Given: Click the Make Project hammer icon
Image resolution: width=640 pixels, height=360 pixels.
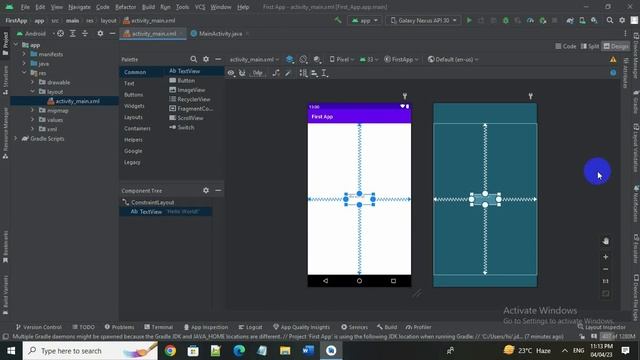Looking at the screenshot, I should (x=338, y=20).
